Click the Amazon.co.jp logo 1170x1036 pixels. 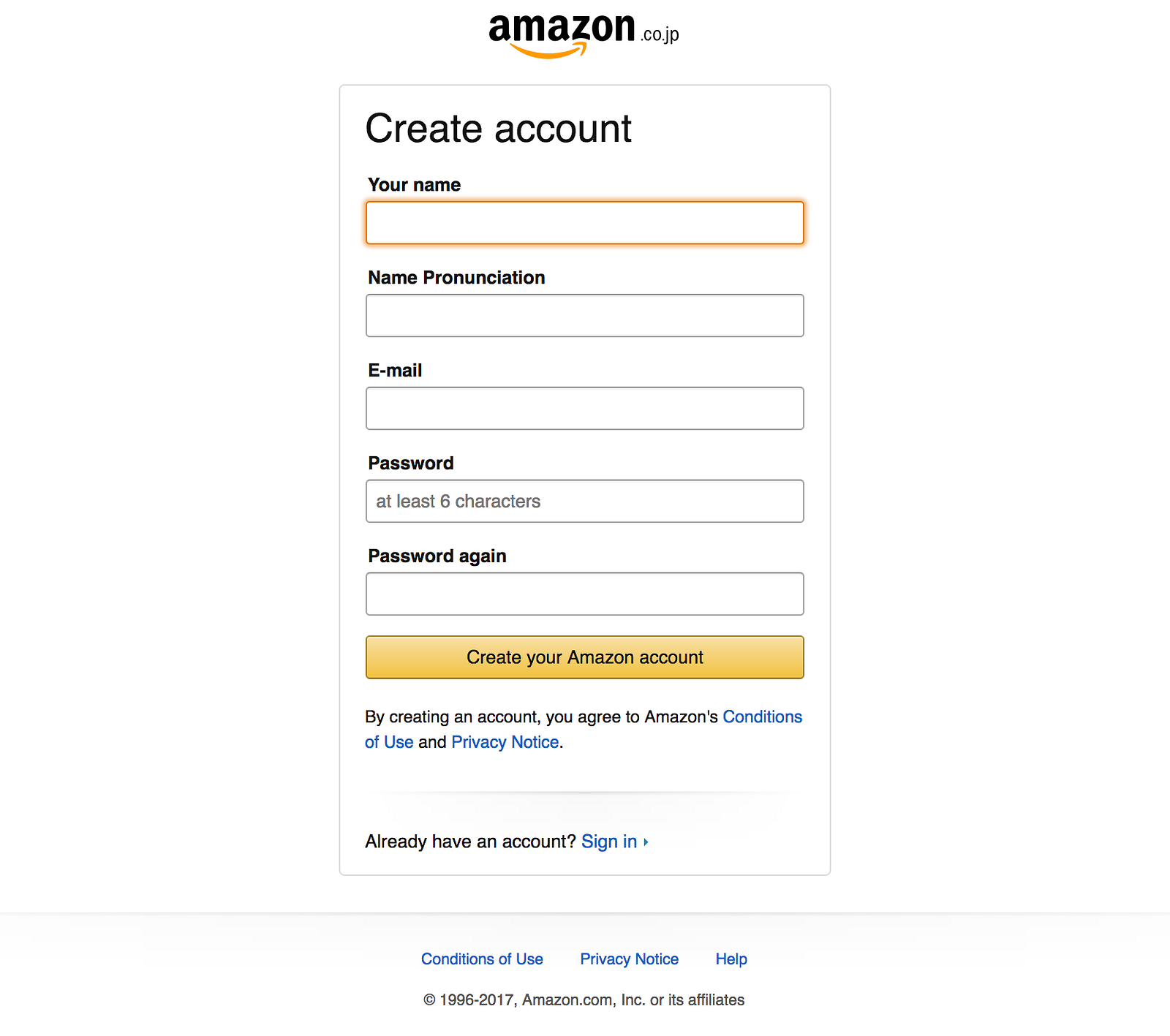(x=584, y=34)
